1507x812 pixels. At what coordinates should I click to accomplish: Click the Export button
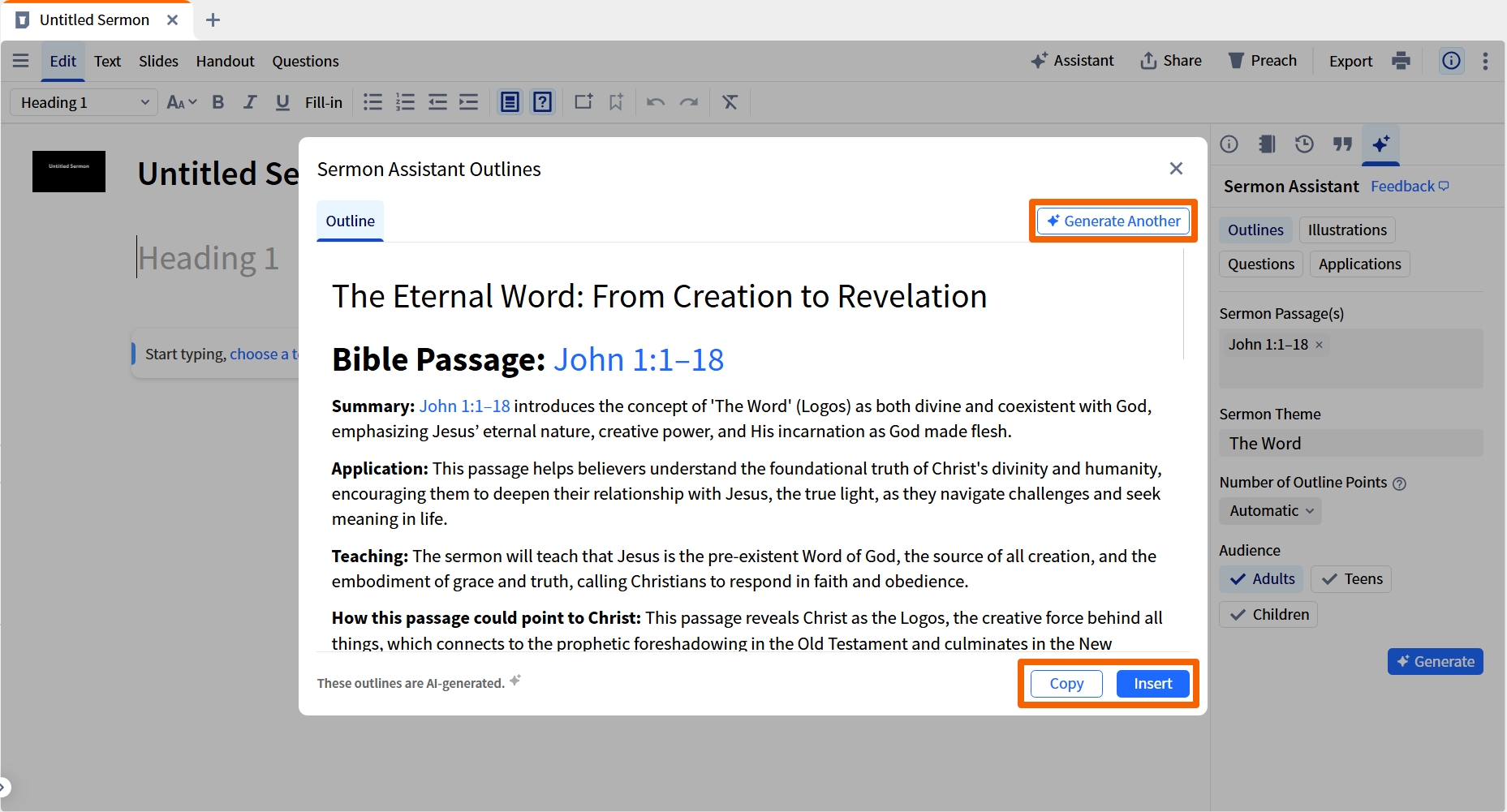click(1350, 61)
